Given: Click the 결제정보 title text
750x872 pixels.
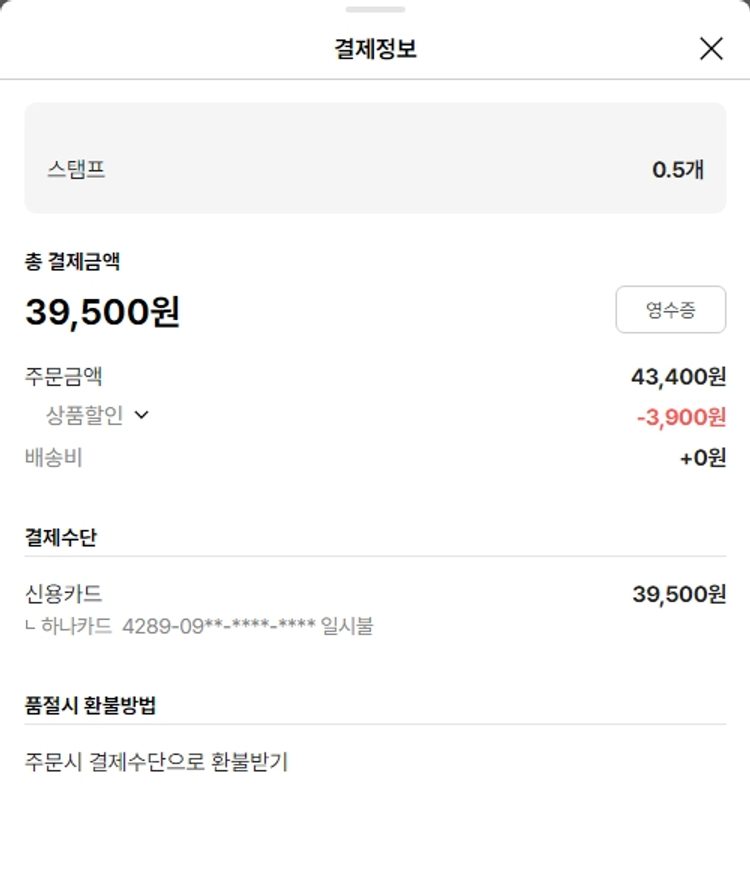Looking at the screenshot, I should click(375, 48).
